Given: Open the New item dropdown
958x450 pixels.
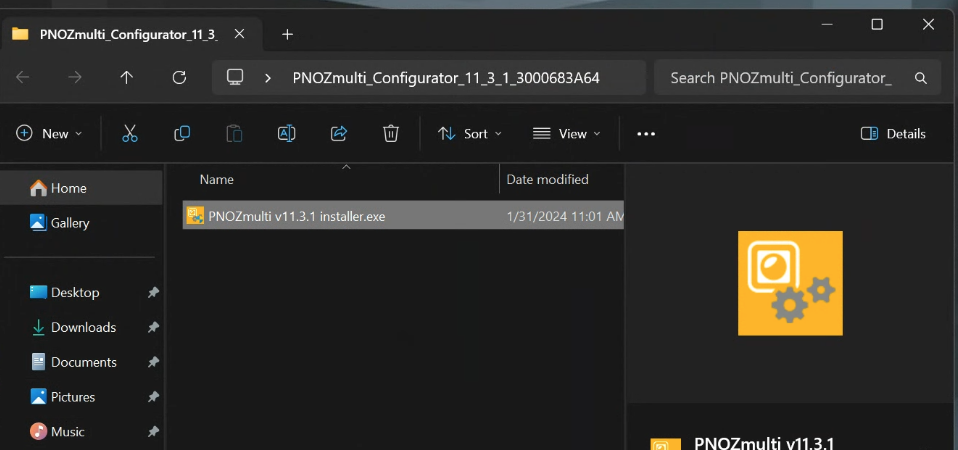Looking at the screenshot, I should (x=49, y=134).
